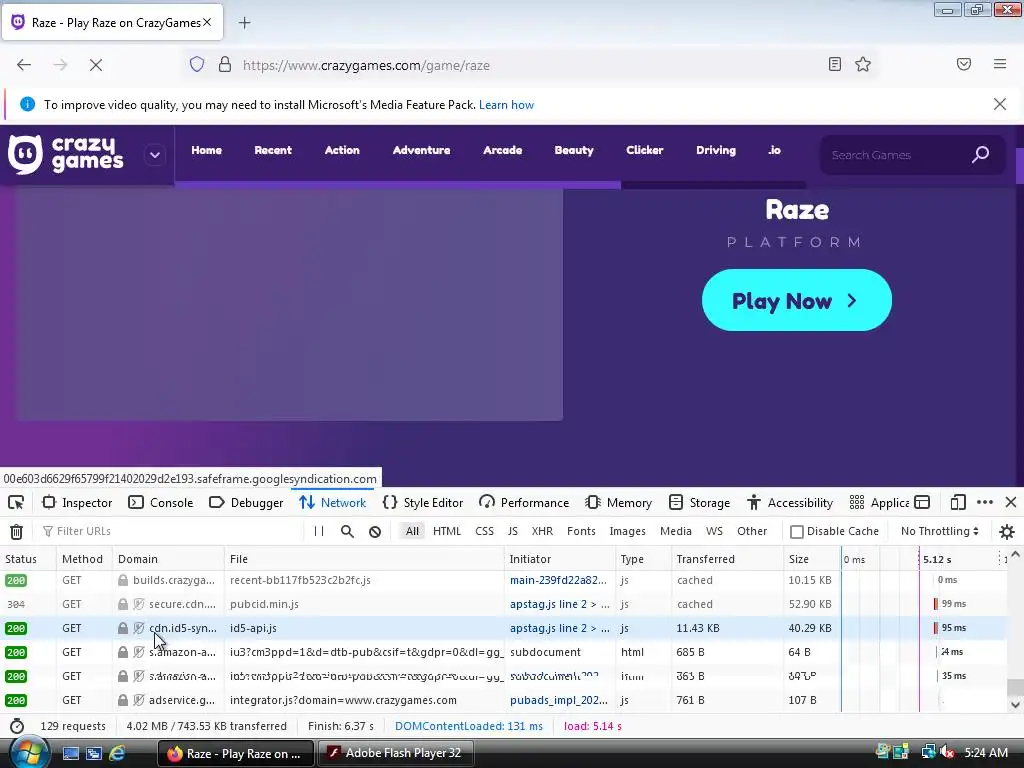This screenshot has width=1024, height=768.
Task: Filter requests by JS
Action: [513, 531]
